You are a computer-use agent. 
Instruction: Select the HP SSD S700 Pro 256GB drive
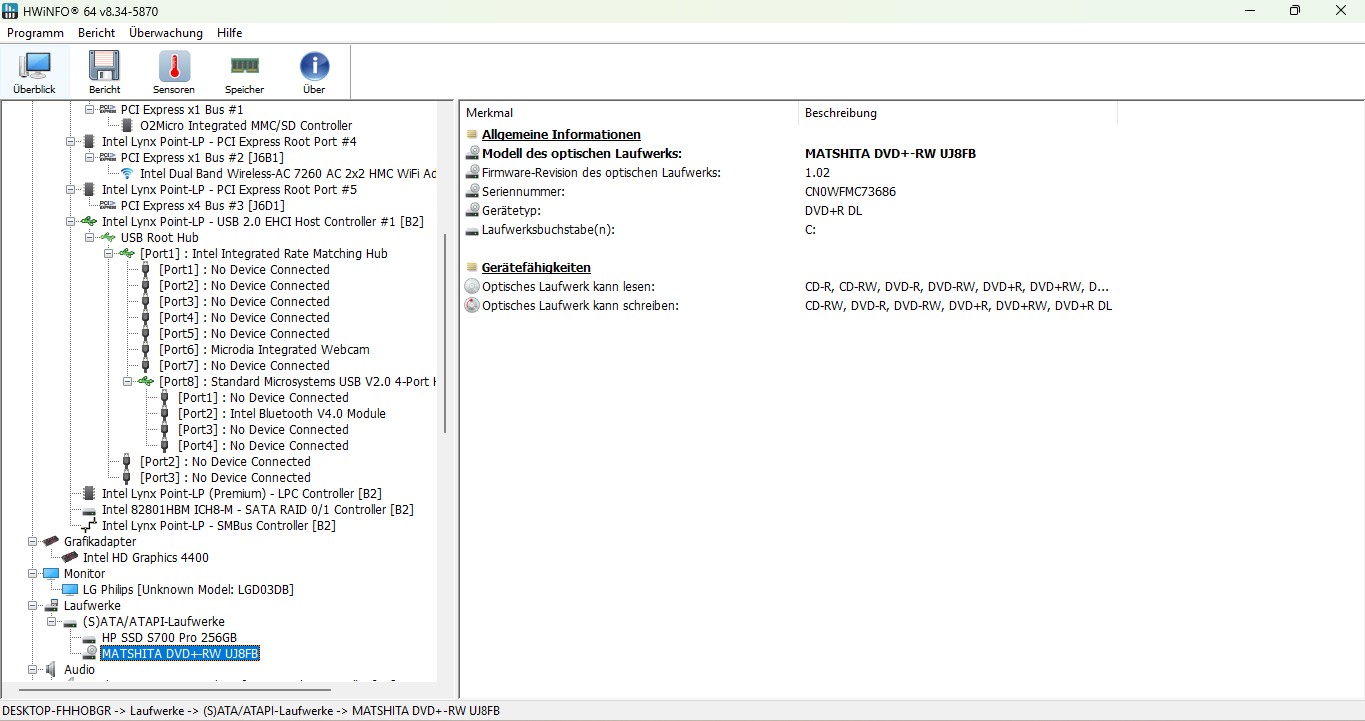coord(168,638)
